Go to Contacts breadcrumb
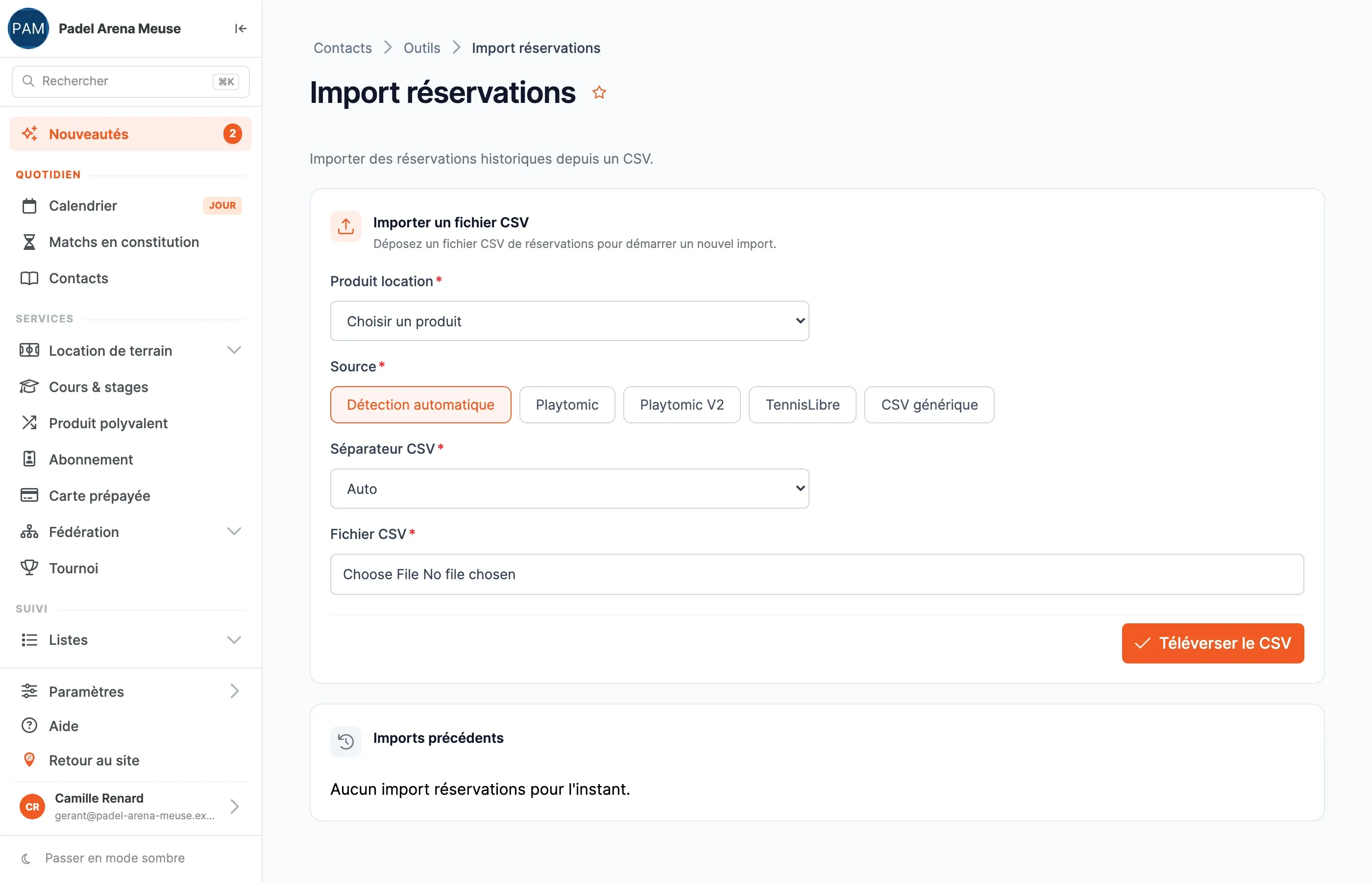This screenshot has height=882, width=1372. (343, 48)
